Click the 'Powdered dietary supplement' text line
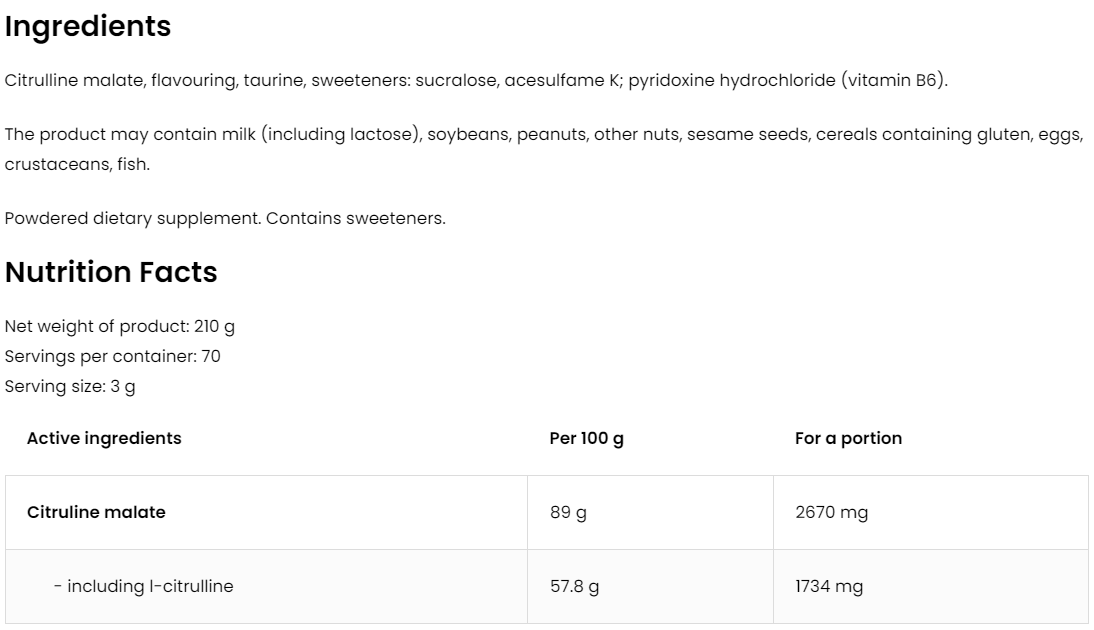 (x=225, y=218)
